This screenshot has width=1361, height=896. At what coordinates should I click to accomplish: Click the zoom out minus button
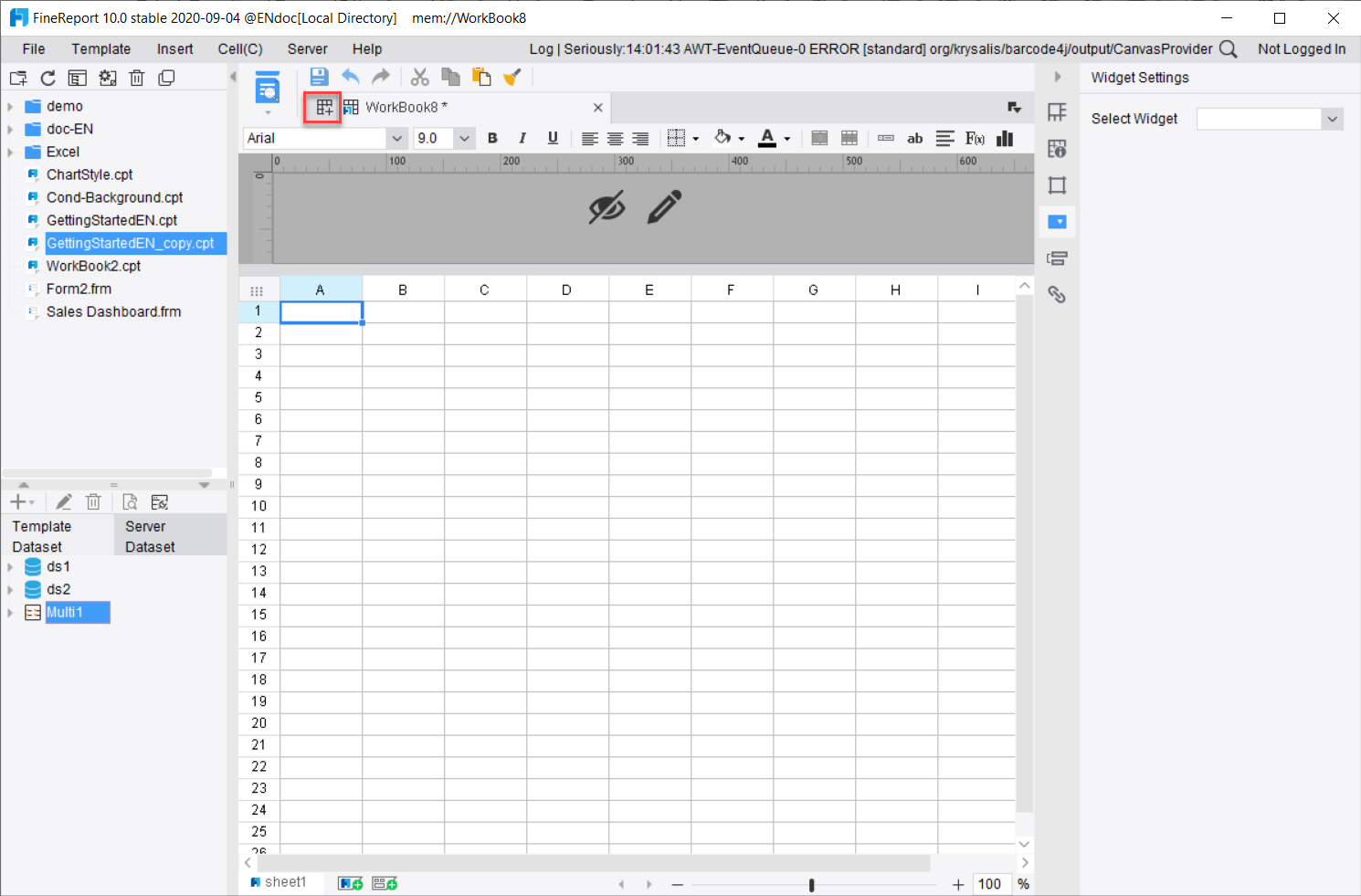pos(678,884)
